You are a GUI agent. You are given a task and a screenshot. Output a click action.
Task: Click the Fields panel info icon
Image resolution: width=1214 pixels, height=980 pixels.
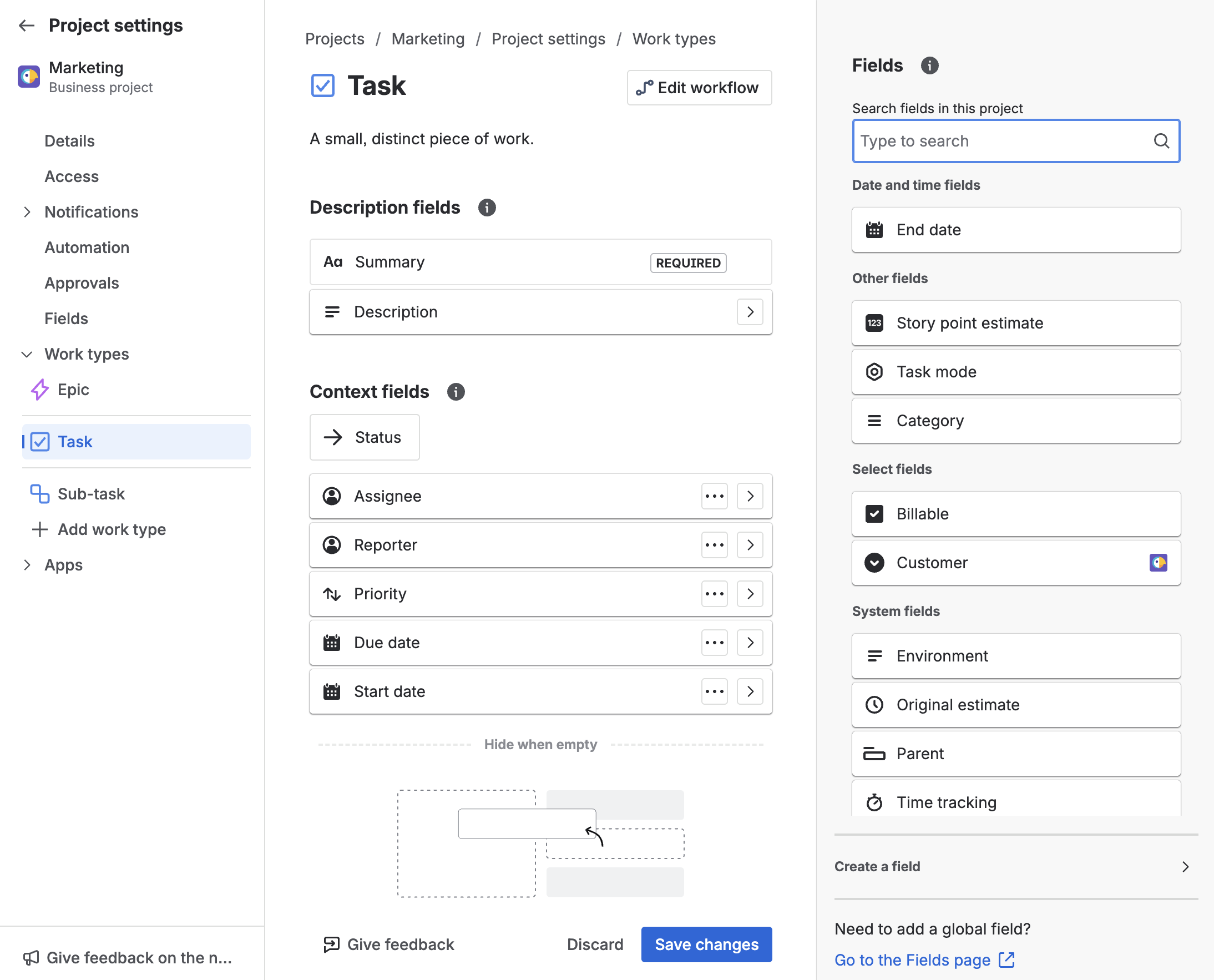pos(929,65)
